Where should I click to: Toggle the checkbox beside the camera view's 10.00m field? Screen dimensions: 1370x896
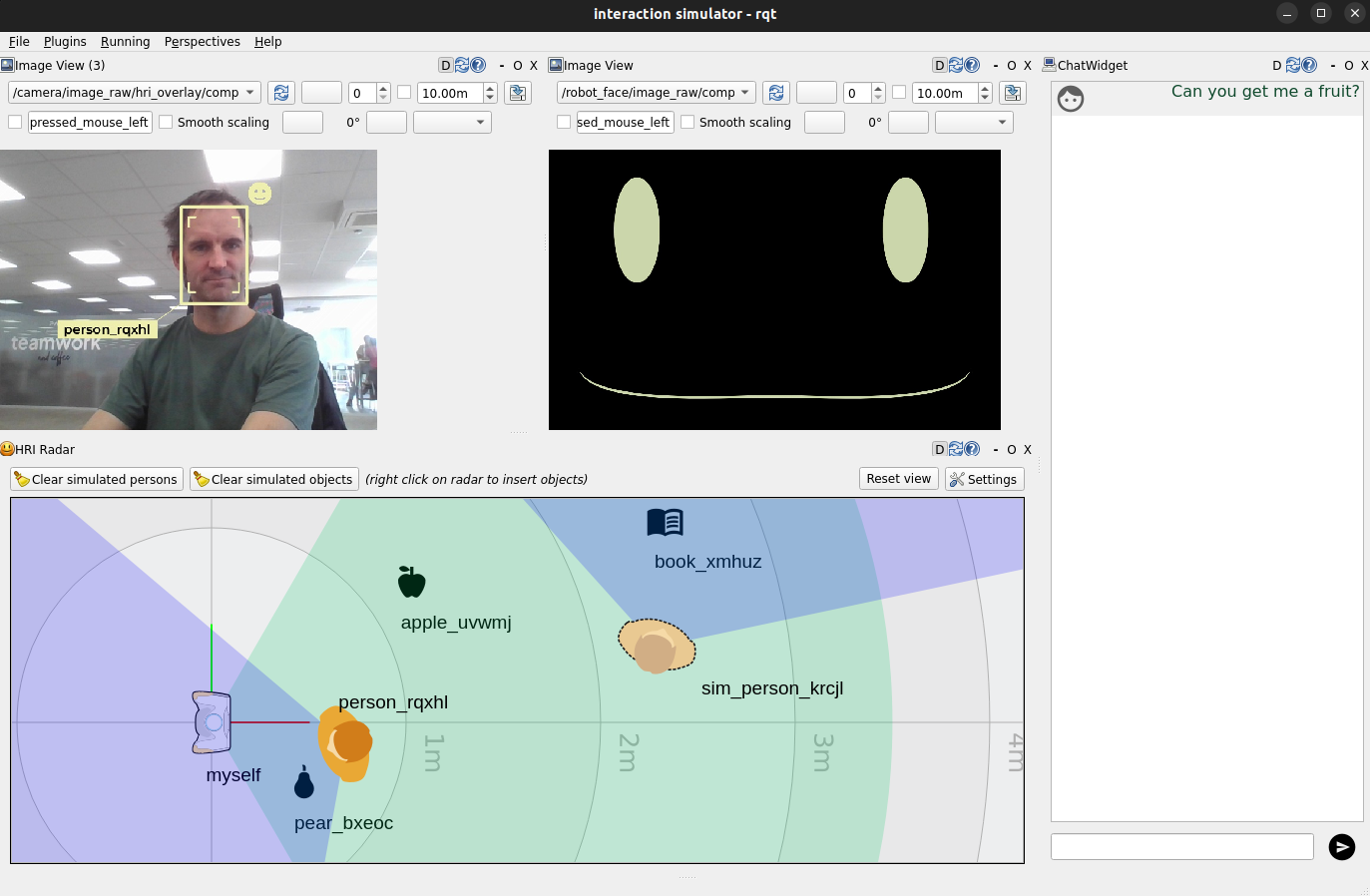pyautogui.click(x=404, y=92)
